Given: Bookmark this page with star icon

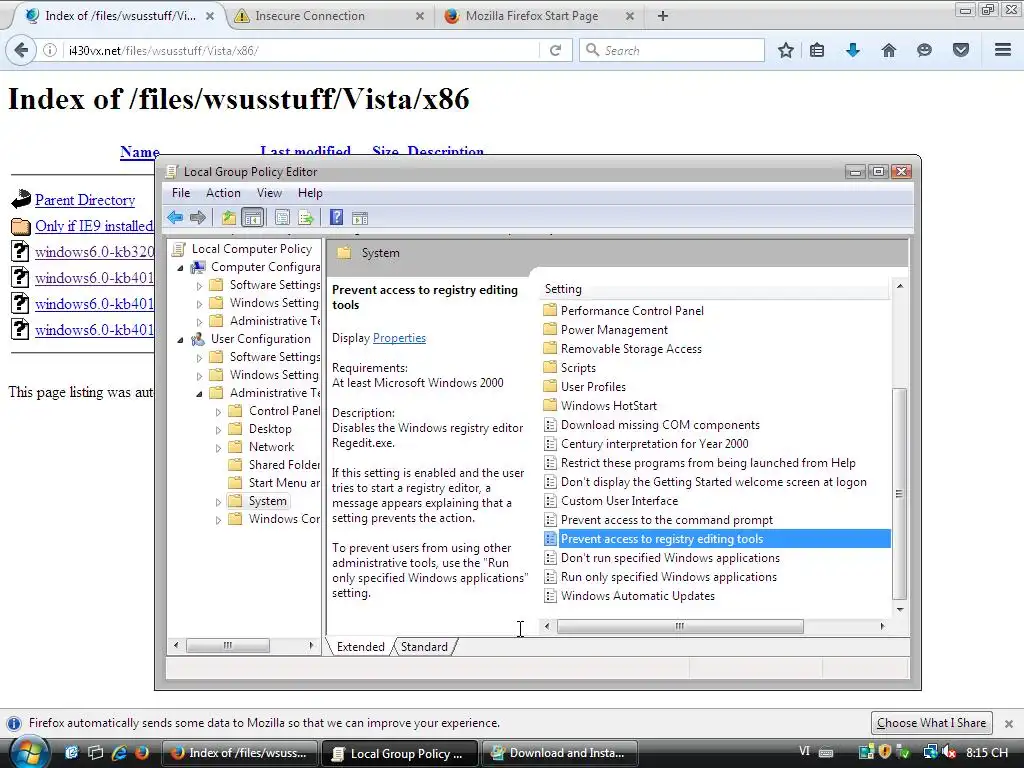Looking at the screenshot, I should point(786,50).
